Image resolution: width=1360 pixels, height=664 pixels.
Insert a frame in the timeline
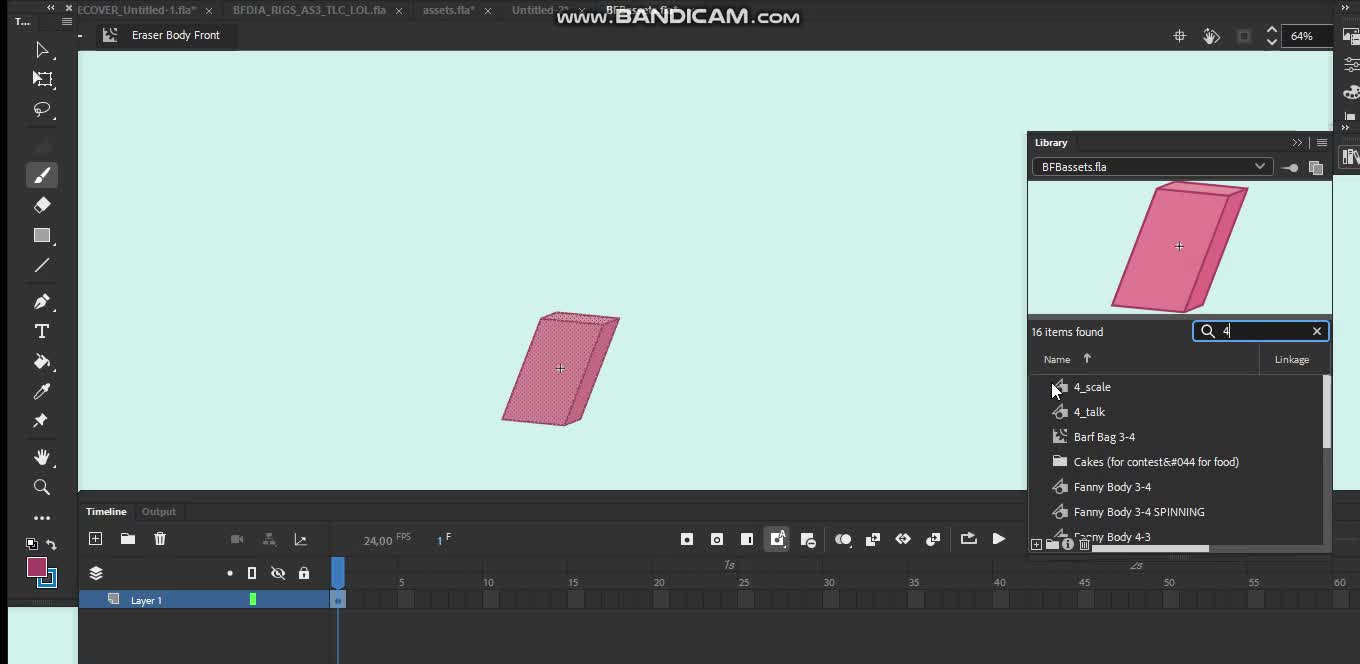pos(747,539)
